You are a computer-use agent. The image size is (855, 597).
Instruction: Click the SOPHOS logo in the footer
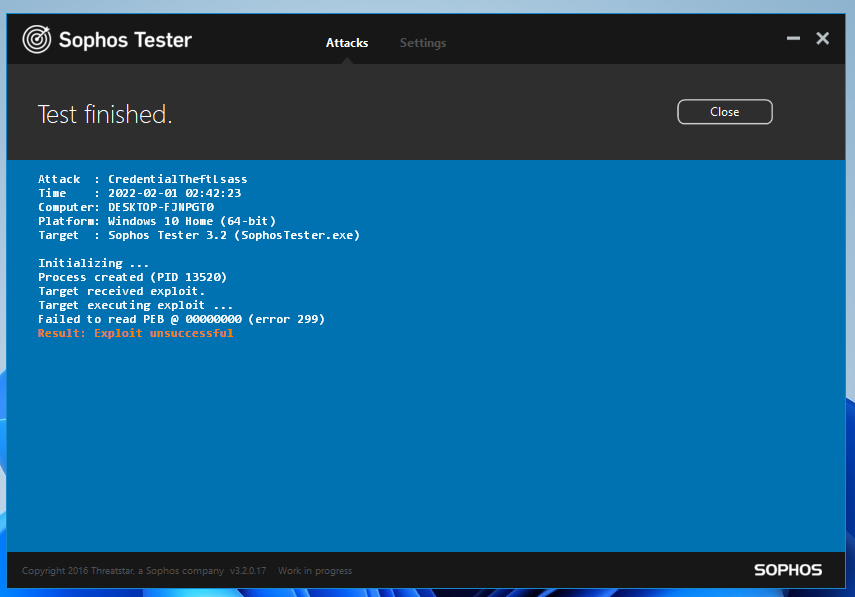tap(788, 570)
